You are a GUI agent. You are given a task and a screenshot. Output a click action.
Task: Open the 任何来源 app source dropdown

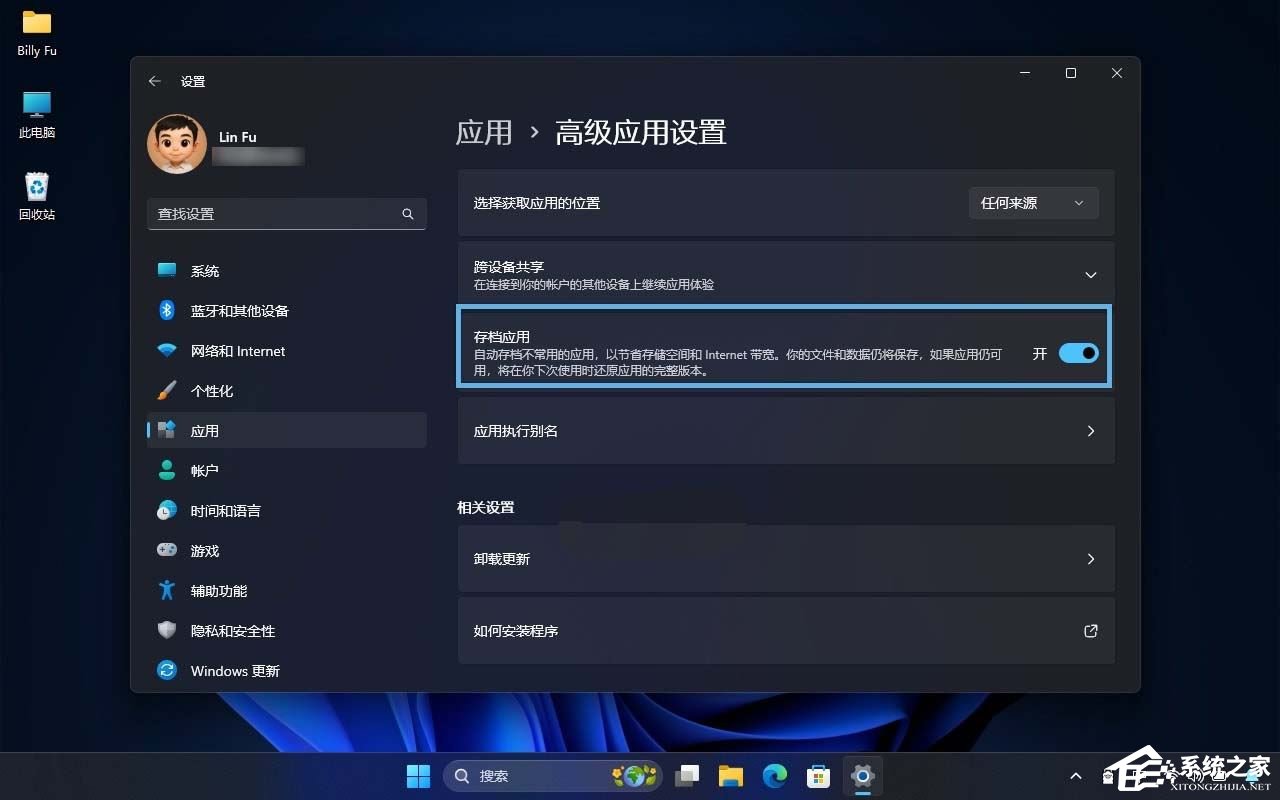pos(1033,203)
